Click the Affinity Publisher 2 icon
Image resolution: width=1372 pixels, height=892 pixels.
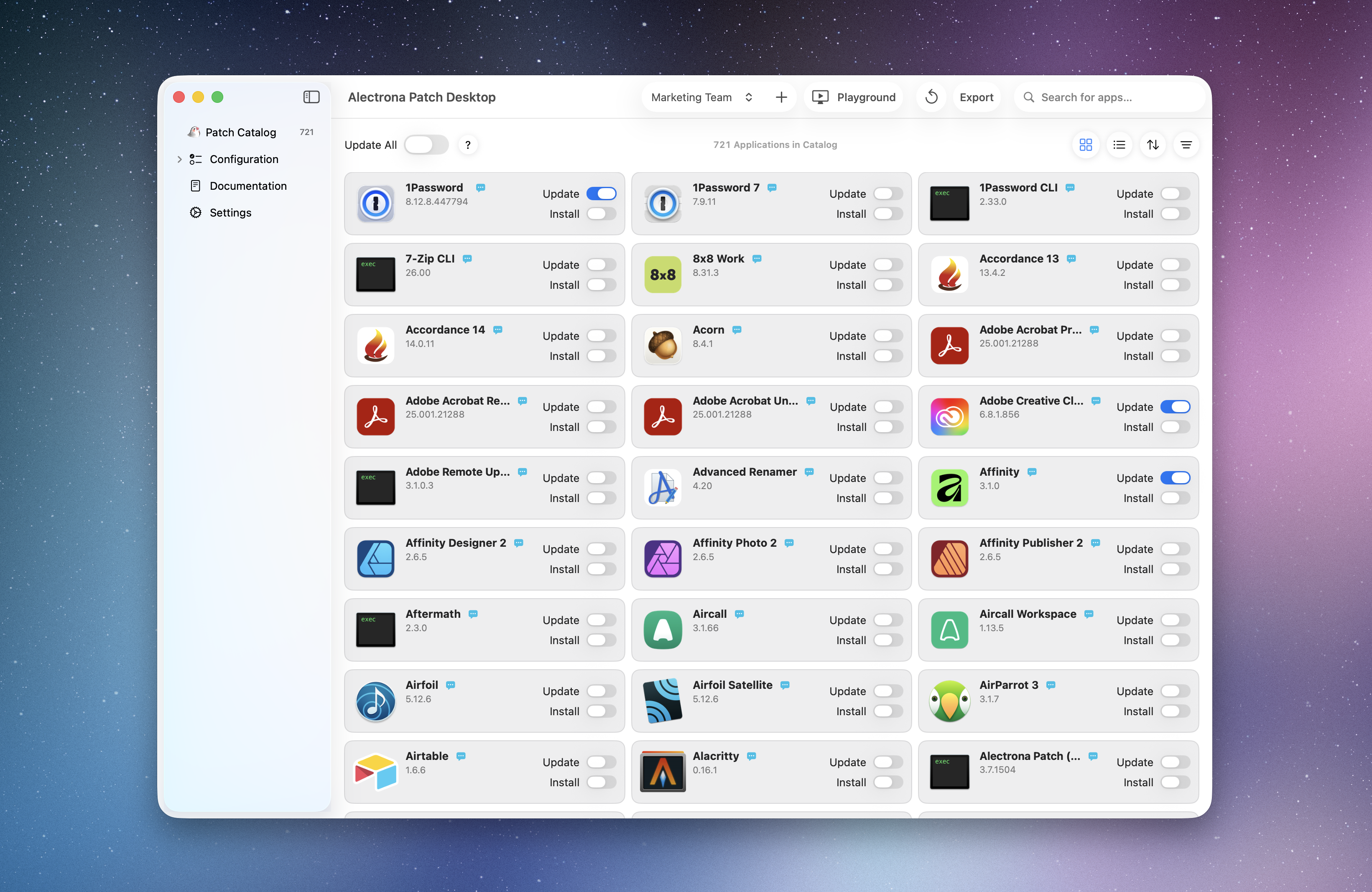tap(949, 558)
